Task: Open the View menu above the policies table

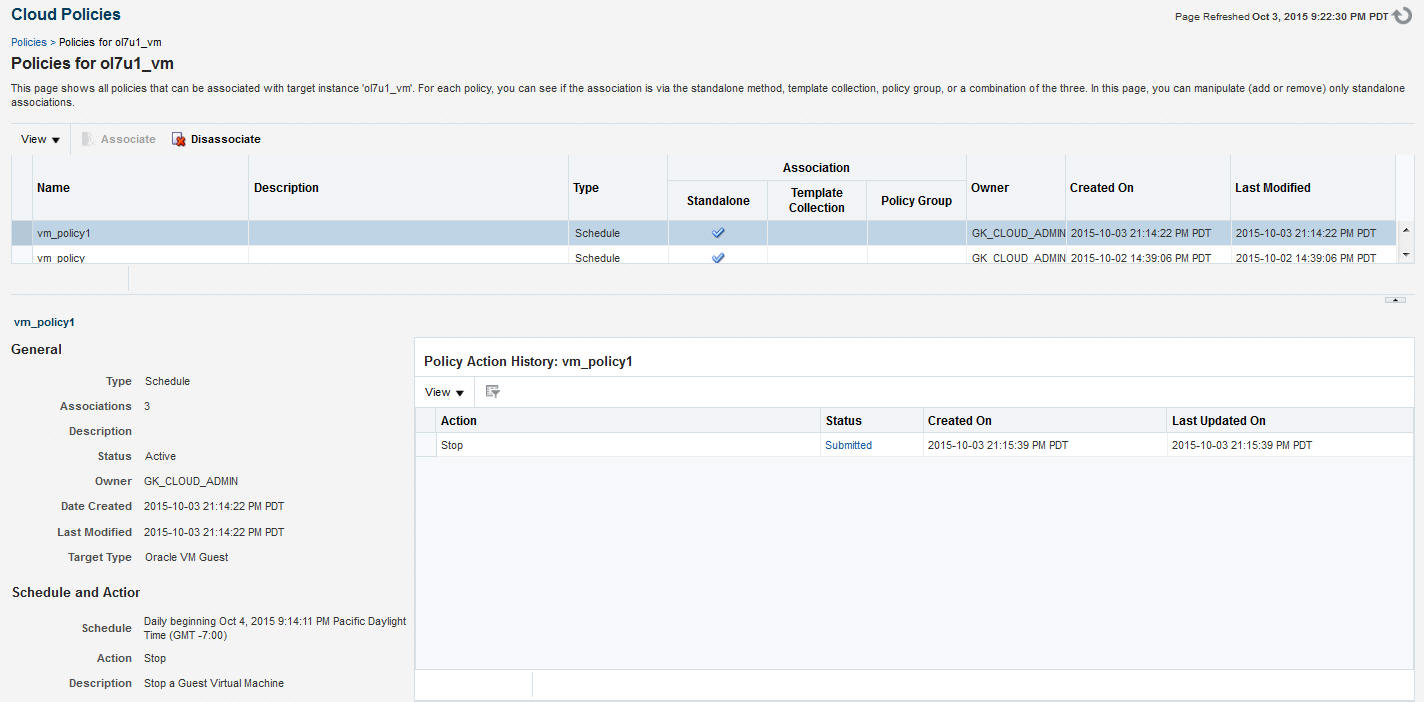Action: point(41,139)
